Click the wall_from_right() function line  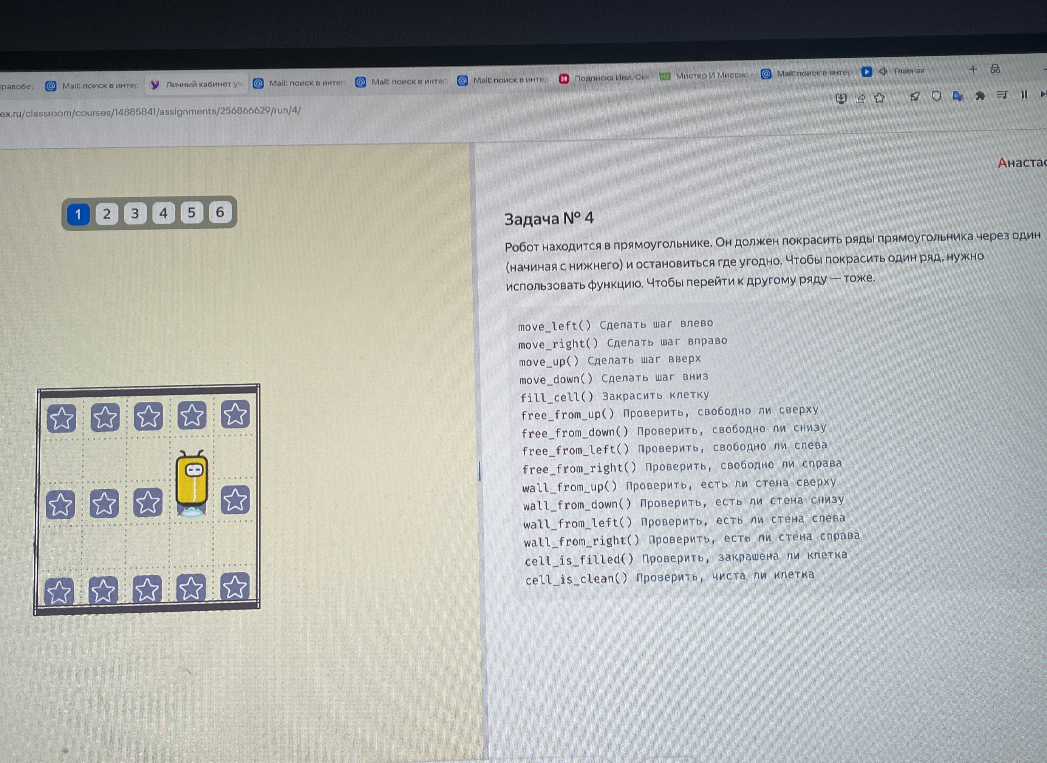(692, 539)
